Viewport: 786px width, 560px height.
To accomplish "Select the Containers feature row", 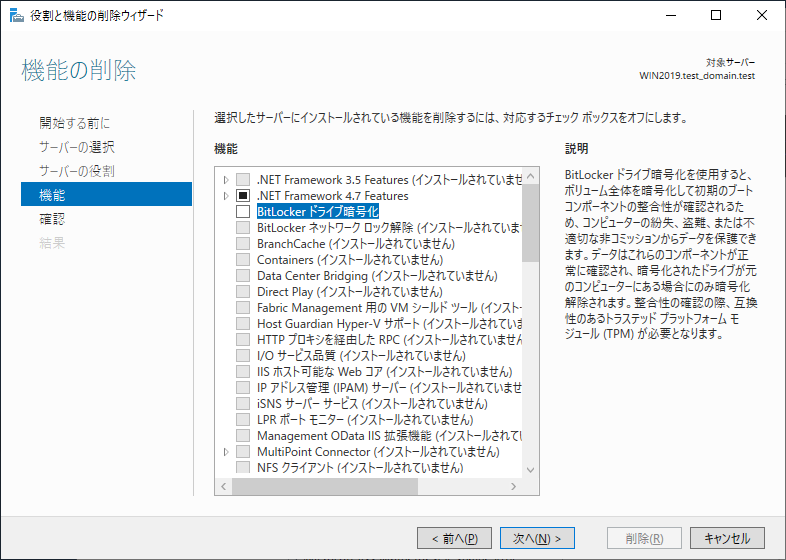I will [x=350, y=260].
